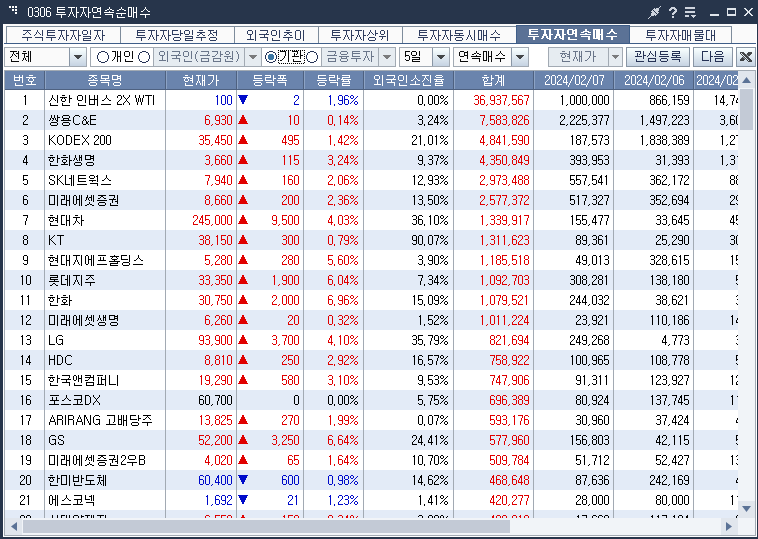Screen dimensions: 758x539
Task: Switch to 투자자상위 tab
Action: (360, 35)
